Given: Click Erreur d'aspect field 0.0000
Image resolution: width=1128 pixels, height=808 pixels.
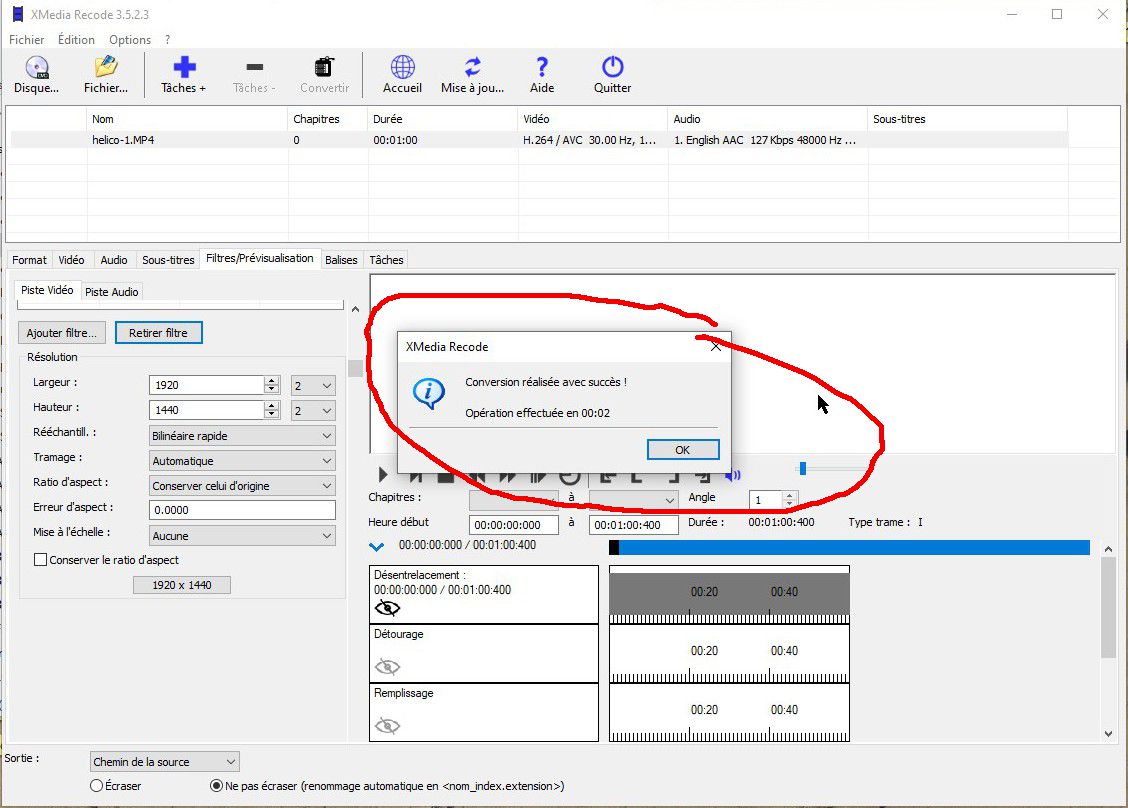Looking at the screenshot, I should click(x=242, y=510).
